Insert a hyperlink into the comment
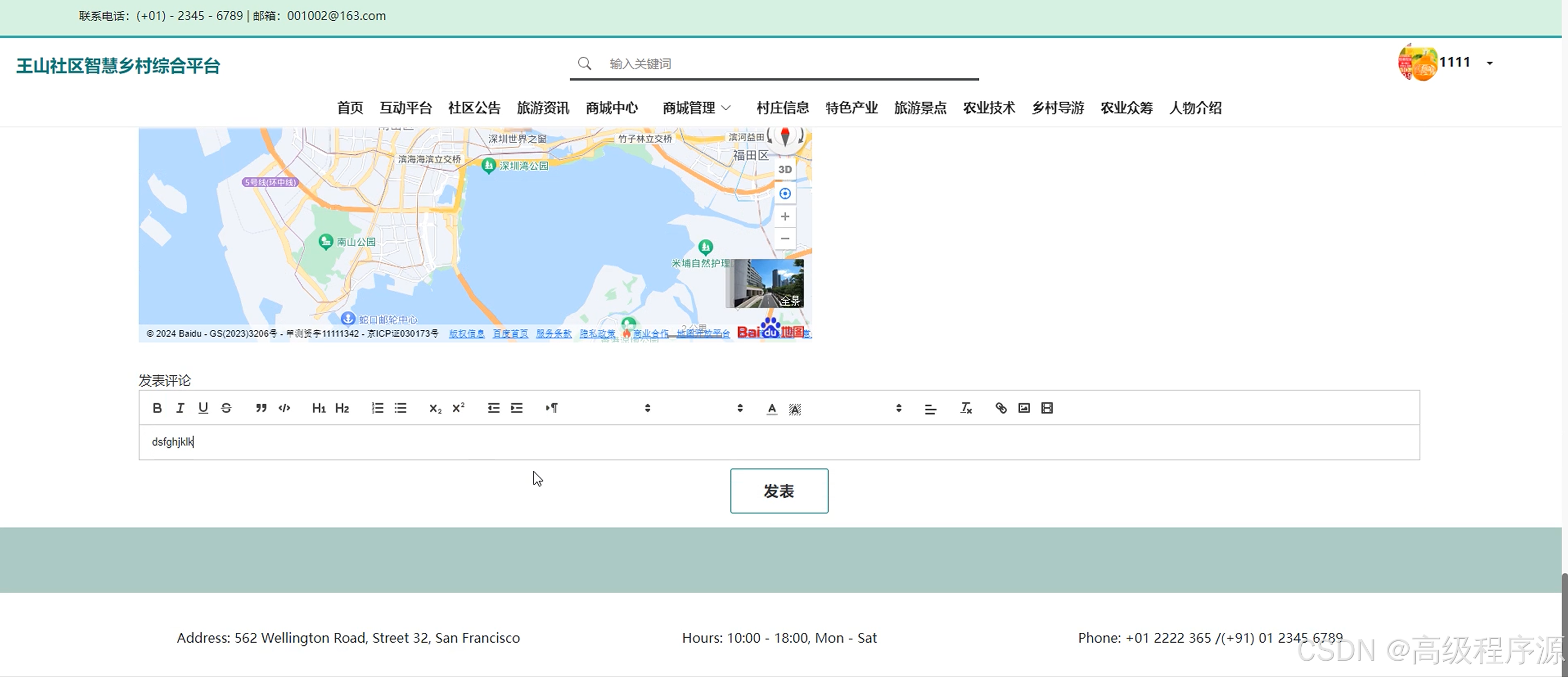1568x677 pixels. click(x=1001, y=408)
